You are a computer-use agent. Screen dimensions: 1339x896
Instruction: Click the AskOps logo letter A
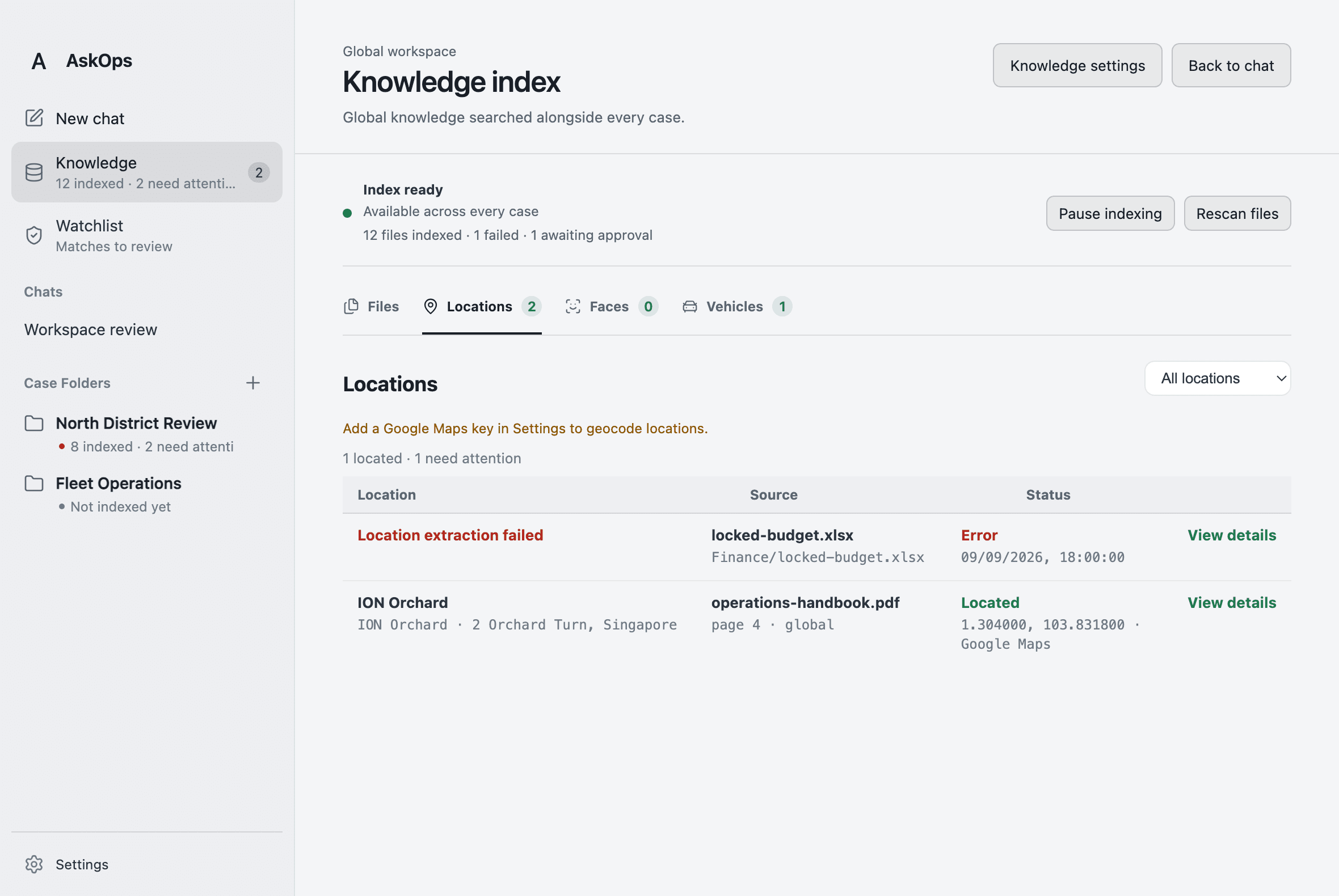coord(39,61)
